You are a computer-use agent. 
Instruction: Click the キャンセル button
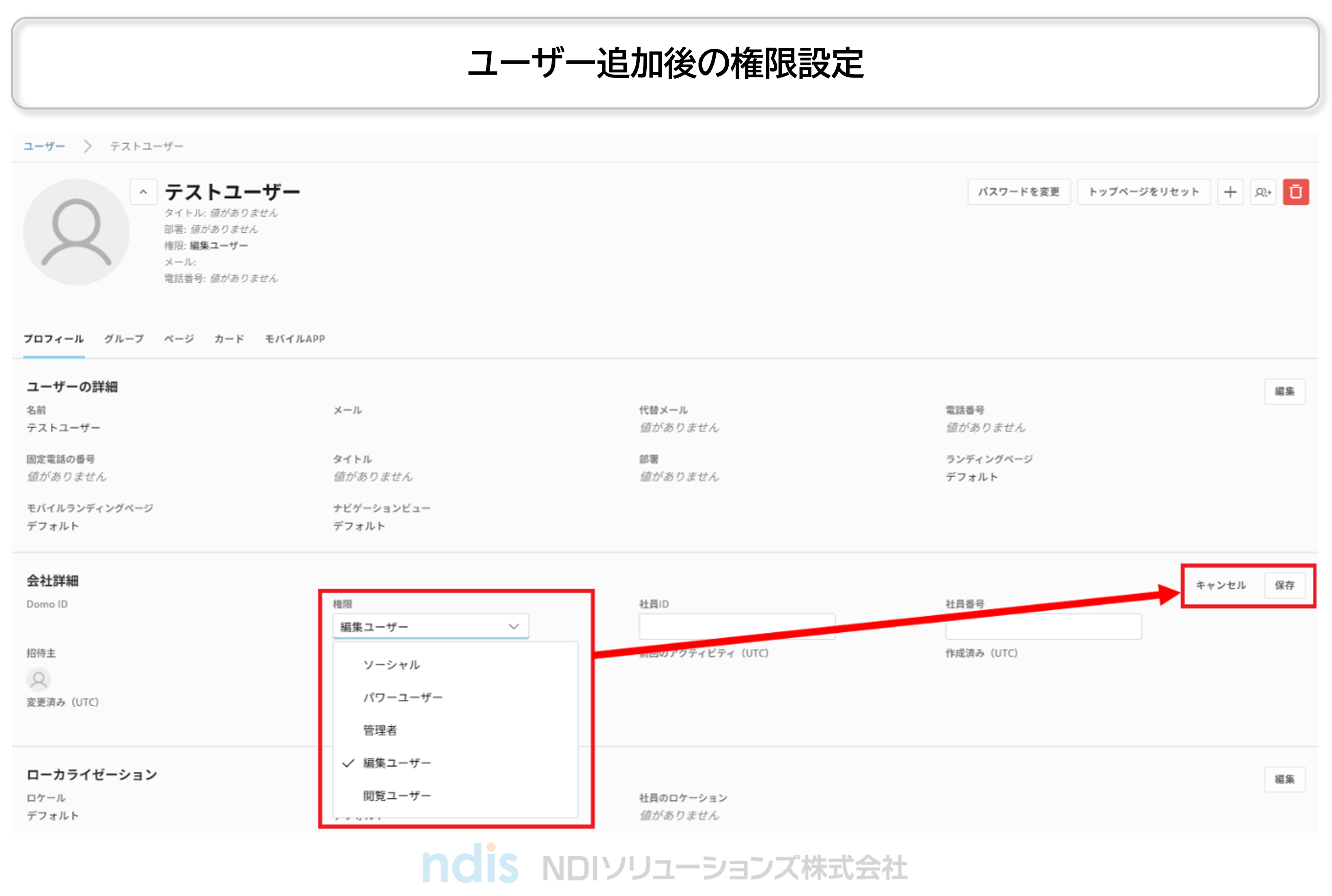pyautogui.click(x=1221, y=585)
